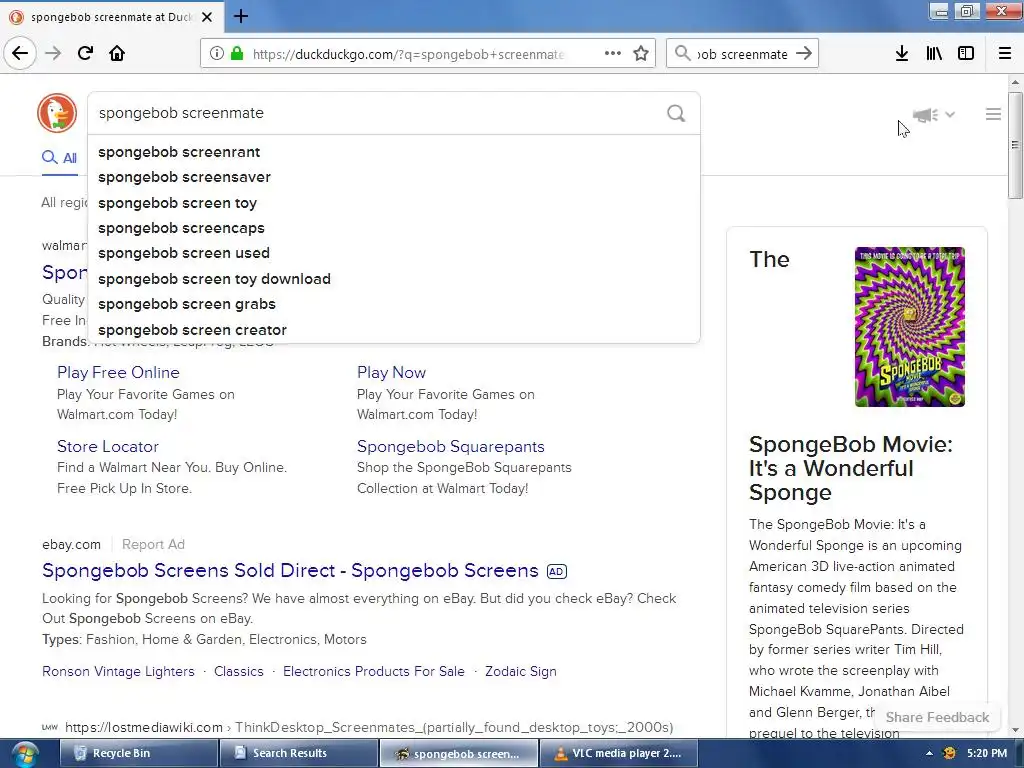
Task: Open the downloads panel
Action: (x=902, y=54)
